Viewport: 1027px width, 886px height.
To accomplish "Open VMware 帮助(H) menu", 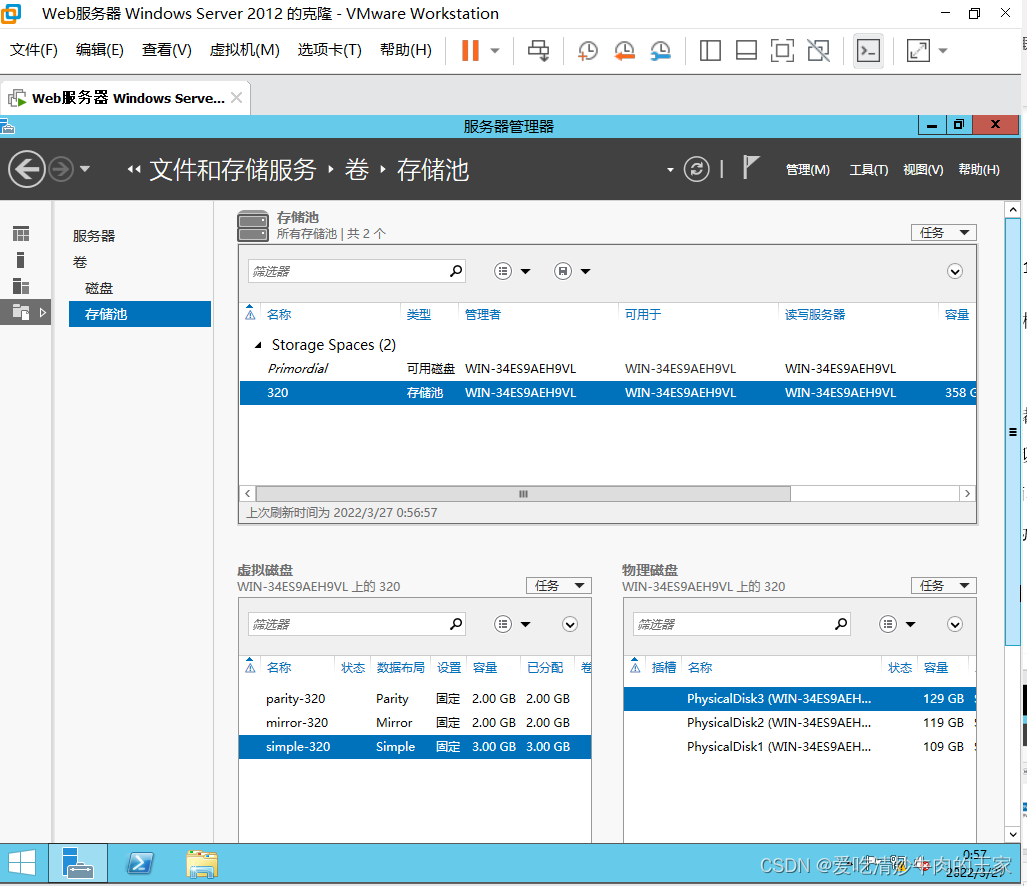I will click(405, 50).
